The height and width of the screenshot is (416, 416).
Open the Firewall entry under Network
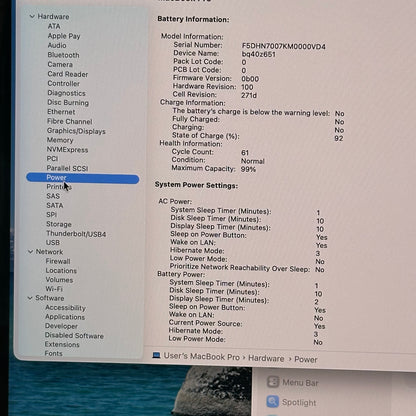coord(58,261)
